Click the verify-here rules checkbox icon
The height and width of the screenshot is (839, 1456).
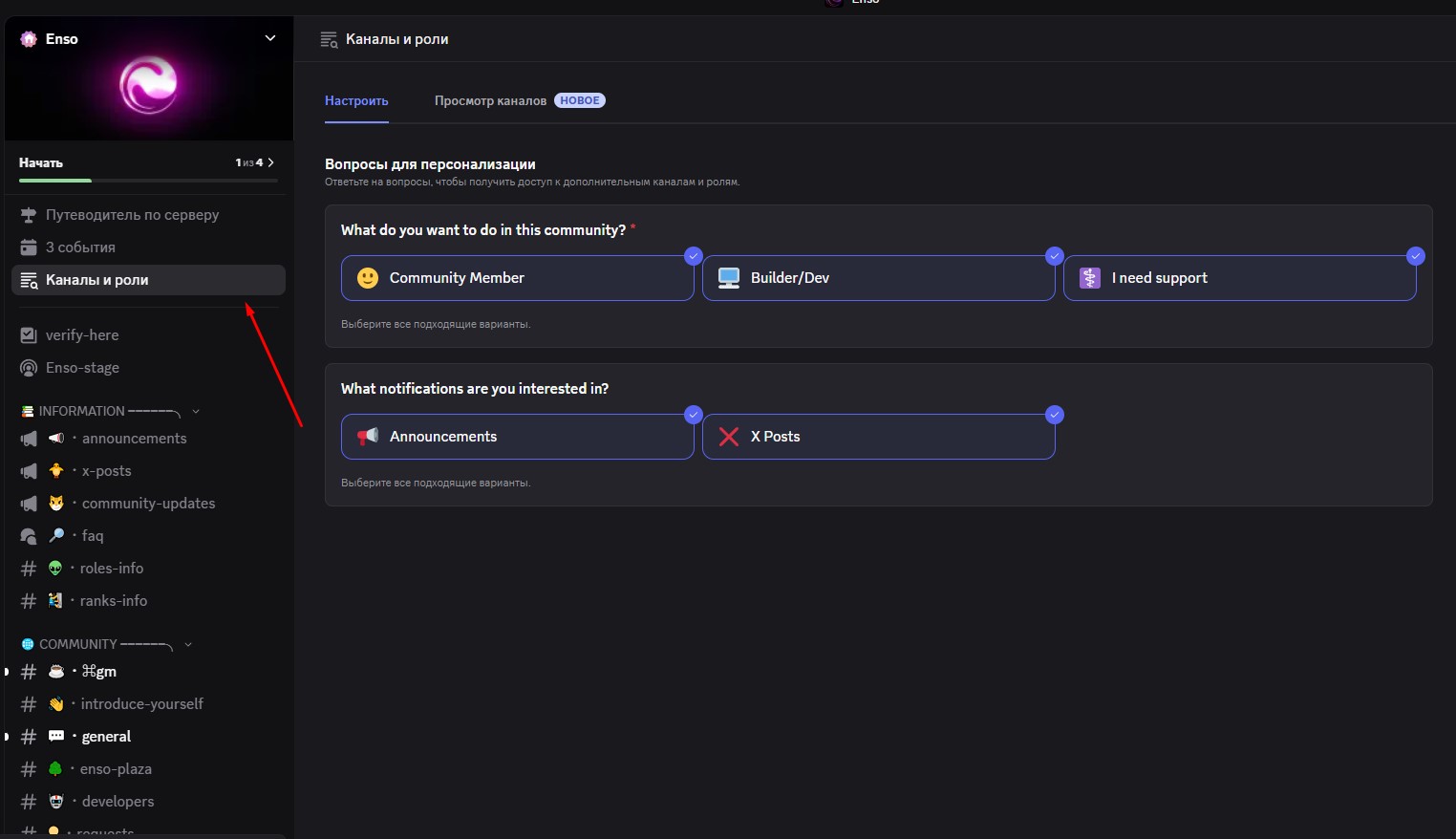pyautogui.click(x=29, y=335)
